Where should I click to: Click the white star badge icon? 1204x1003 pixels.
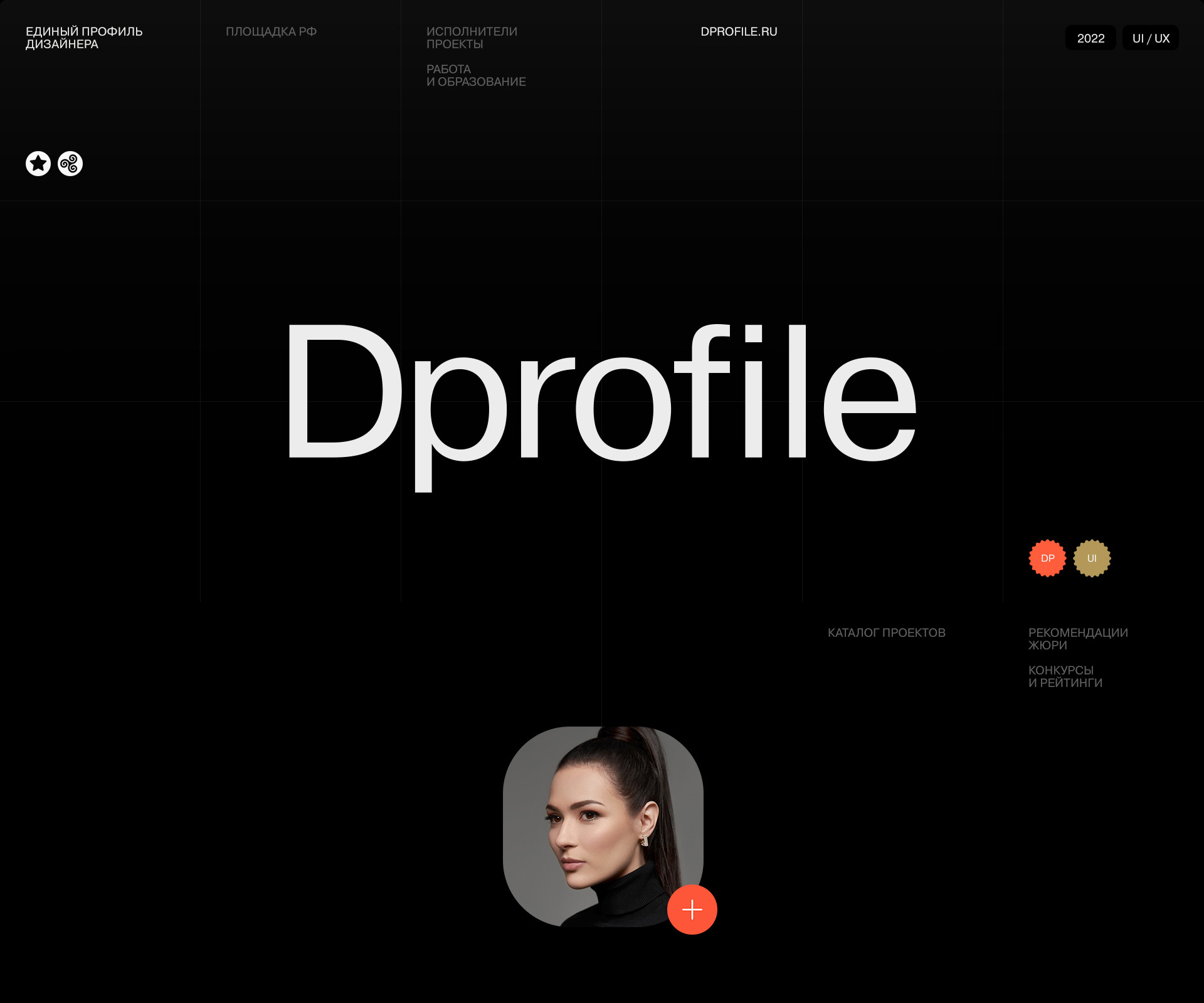point(38,164)
